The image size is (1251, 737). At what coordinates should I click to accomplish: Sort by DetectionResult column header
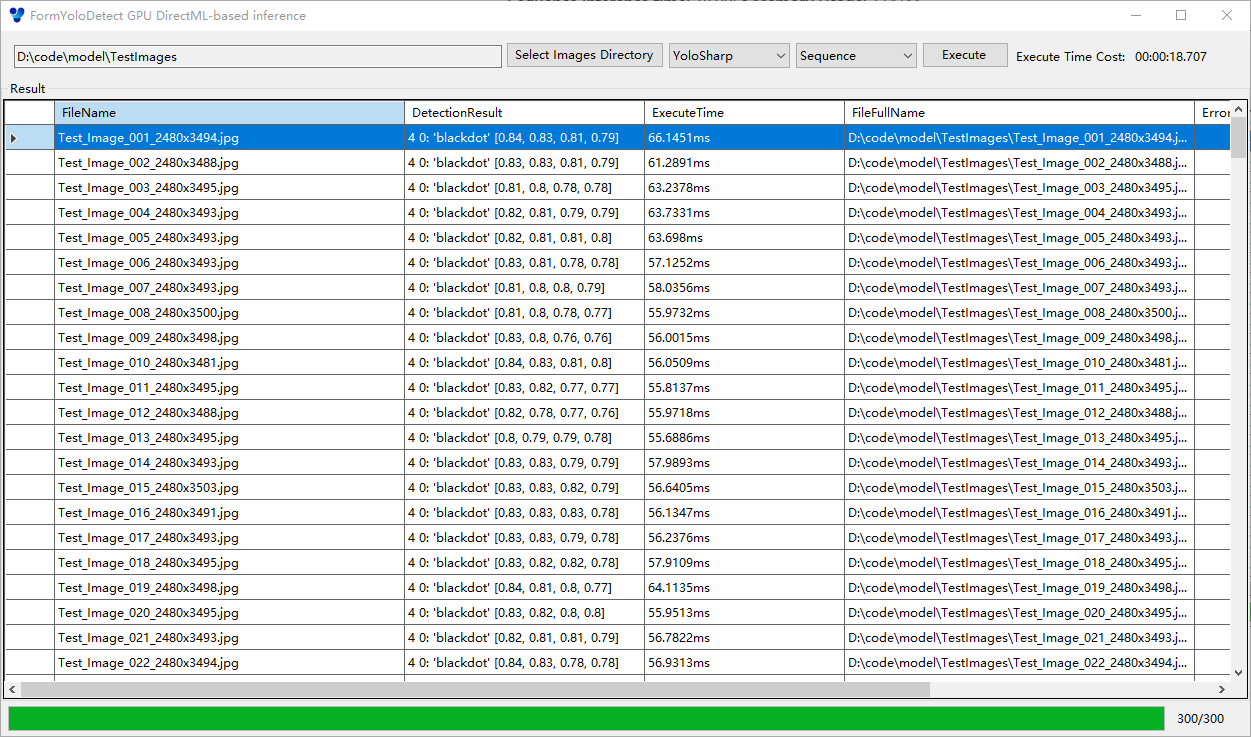click(x=524, y=113)
